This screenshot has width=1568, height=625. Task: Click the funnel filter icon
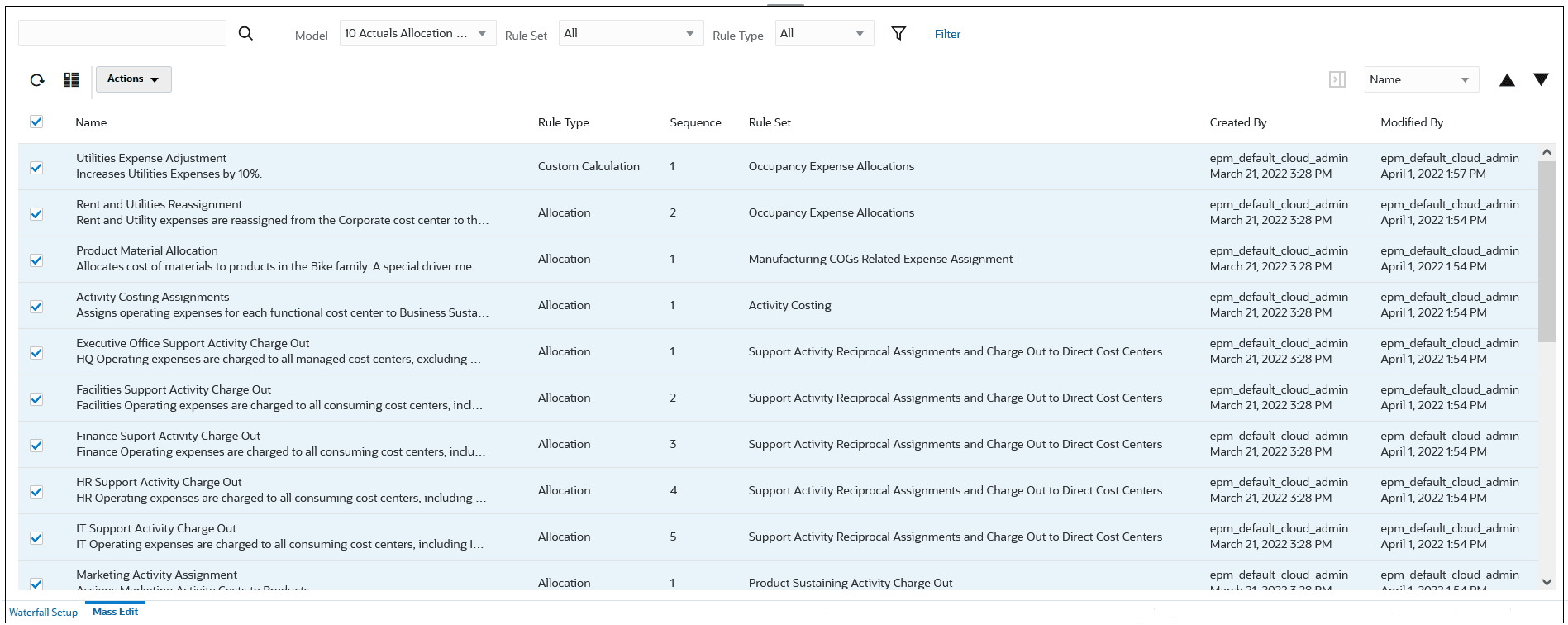pos(898,33)
